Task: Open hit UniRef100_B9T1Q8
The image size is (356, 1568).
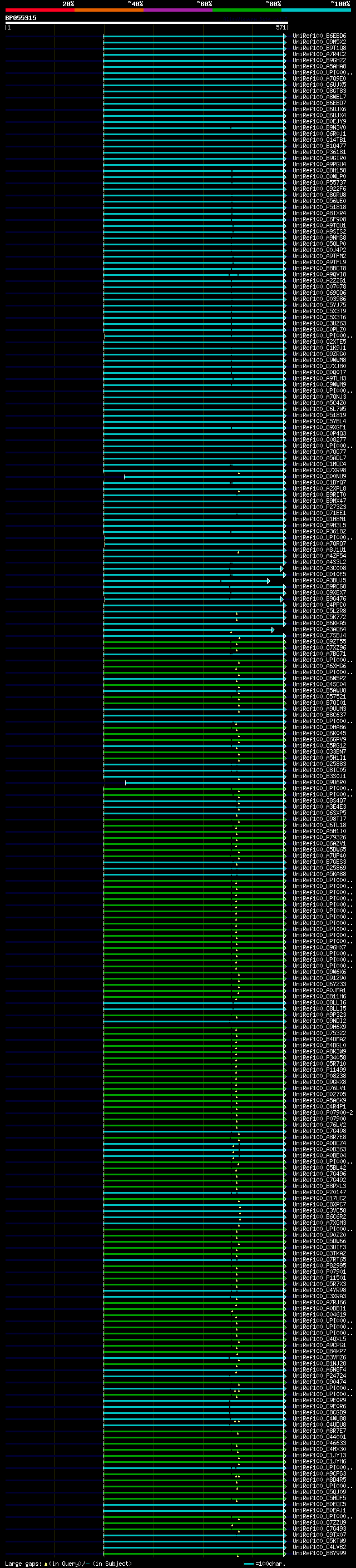Action: click(x=319, y=48)
